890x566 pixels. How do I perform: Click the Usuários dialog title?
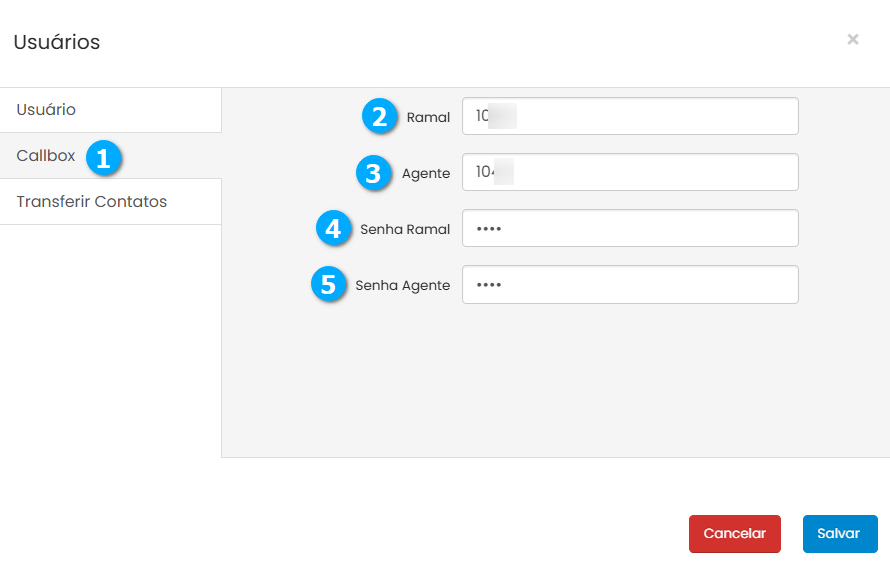tap(57, 42)
